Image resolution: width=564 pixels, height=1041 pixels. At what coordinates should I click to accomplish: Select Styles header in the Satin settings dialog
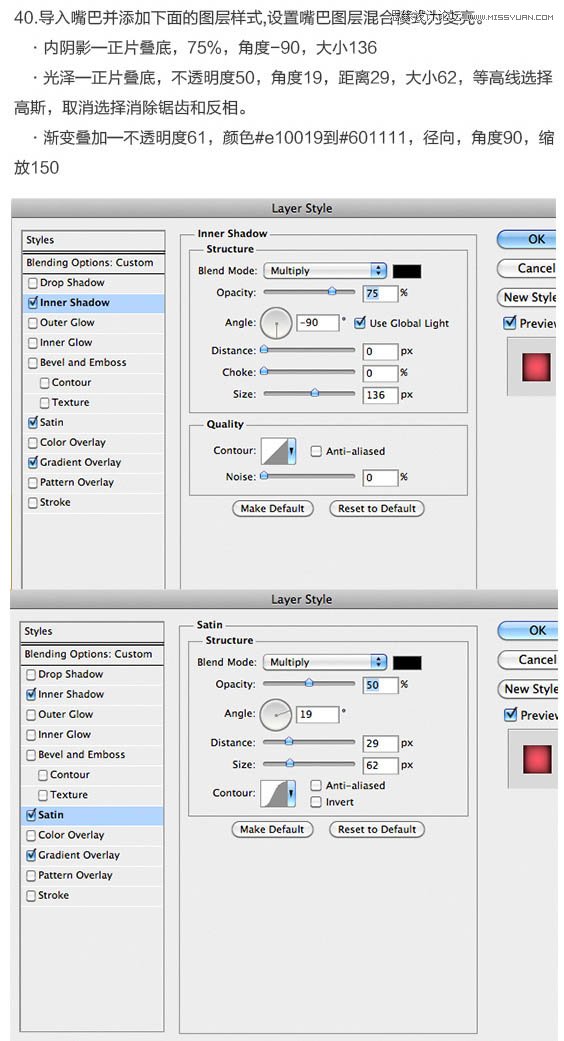[x=92, y=631]
